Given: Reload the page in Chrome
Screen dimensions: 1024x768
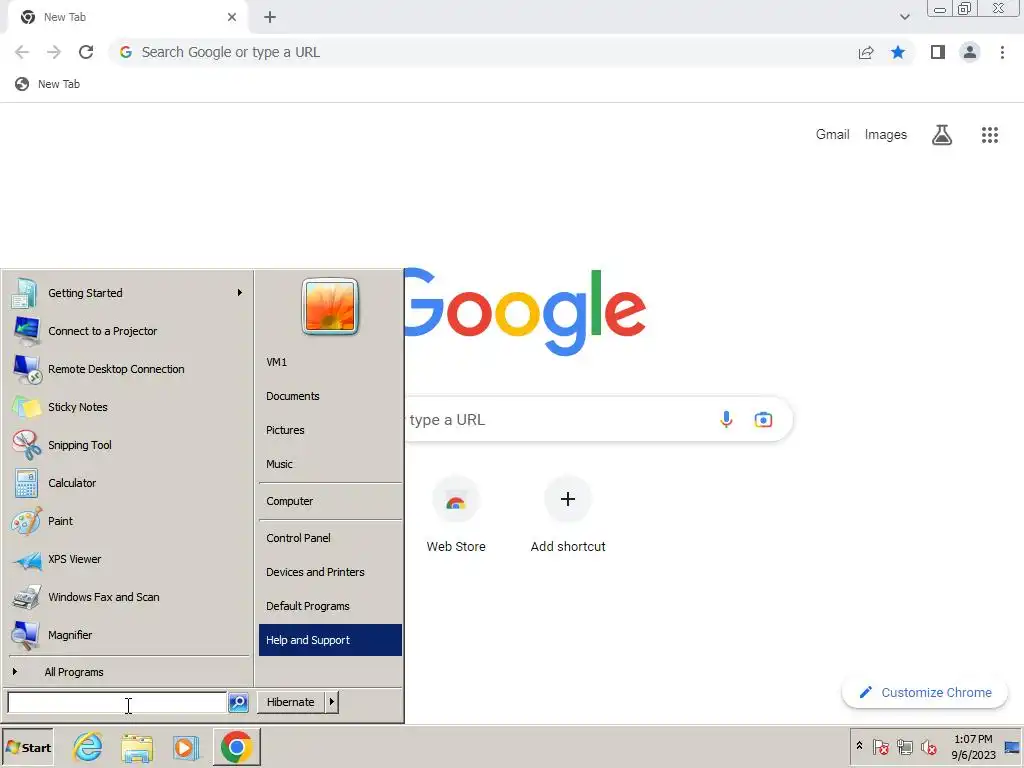Looking at the screenshot, I should click(86, 52).
